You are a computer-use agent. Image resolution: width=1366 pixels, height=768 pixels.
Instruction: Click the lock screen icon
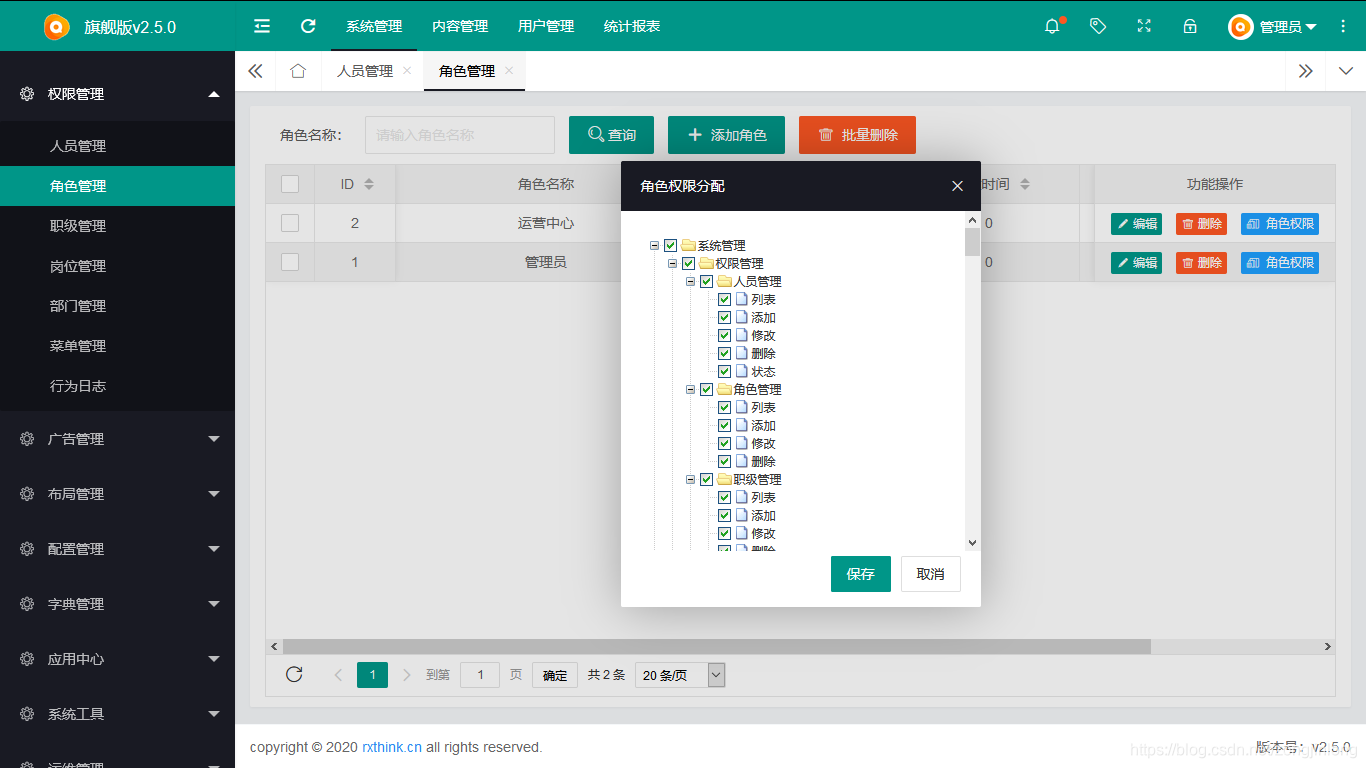1190,26
